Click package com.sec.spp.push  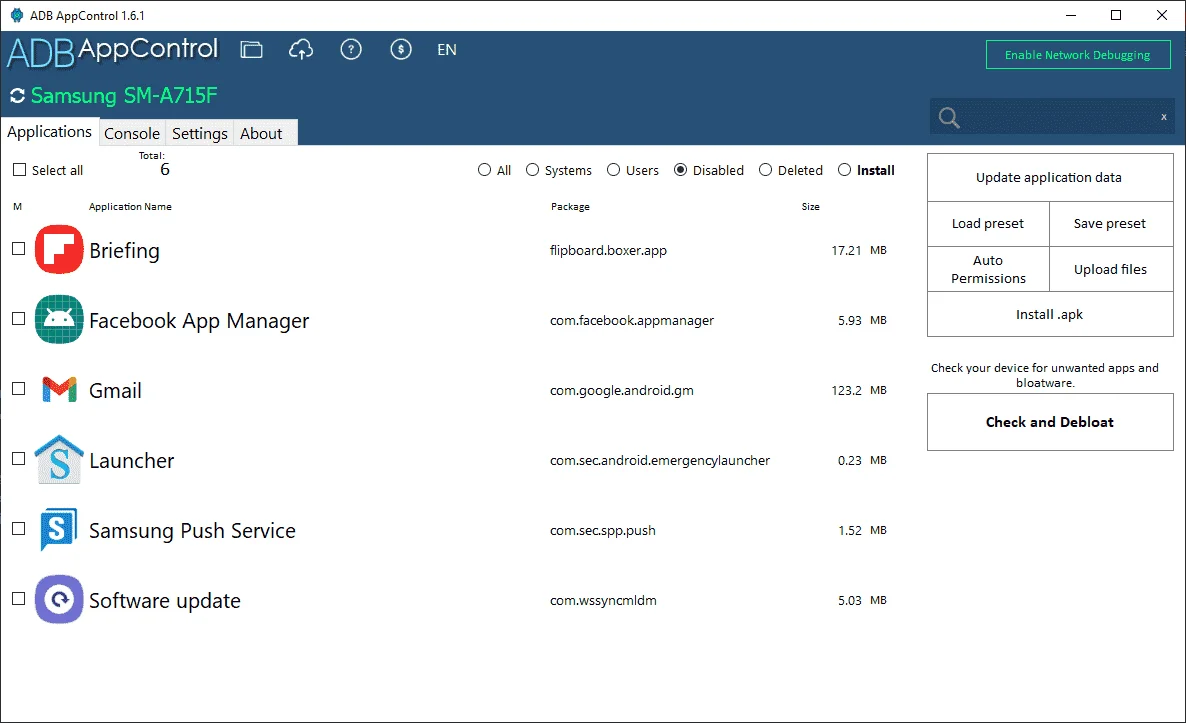603,530
